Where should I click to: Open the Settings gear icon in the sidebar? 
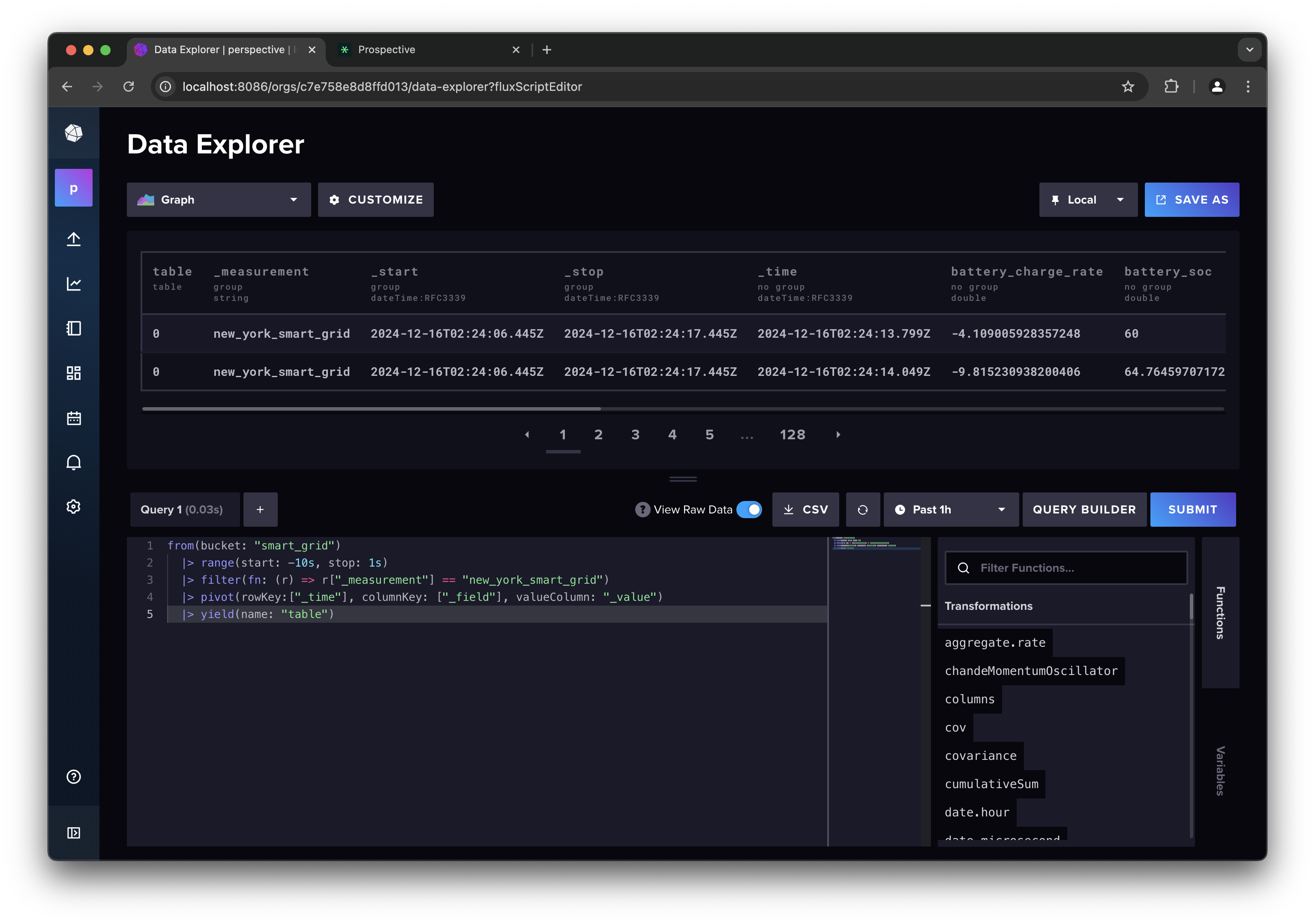pos(73,507)
